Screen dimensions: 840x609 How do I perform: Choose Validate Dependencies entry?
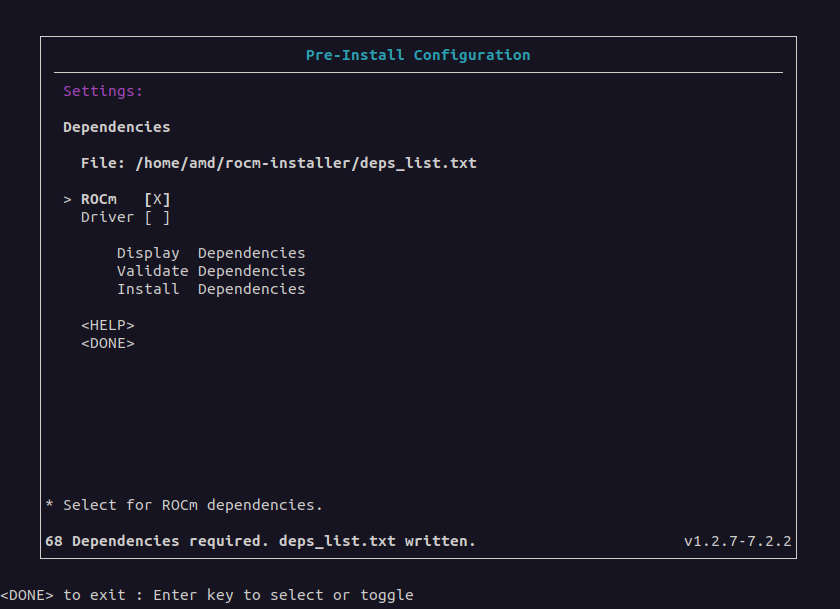coord(210,271)
